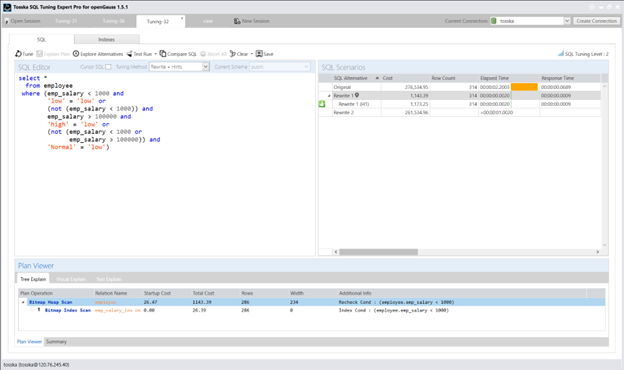Open the Indexes tab

(x=107, y=39)
